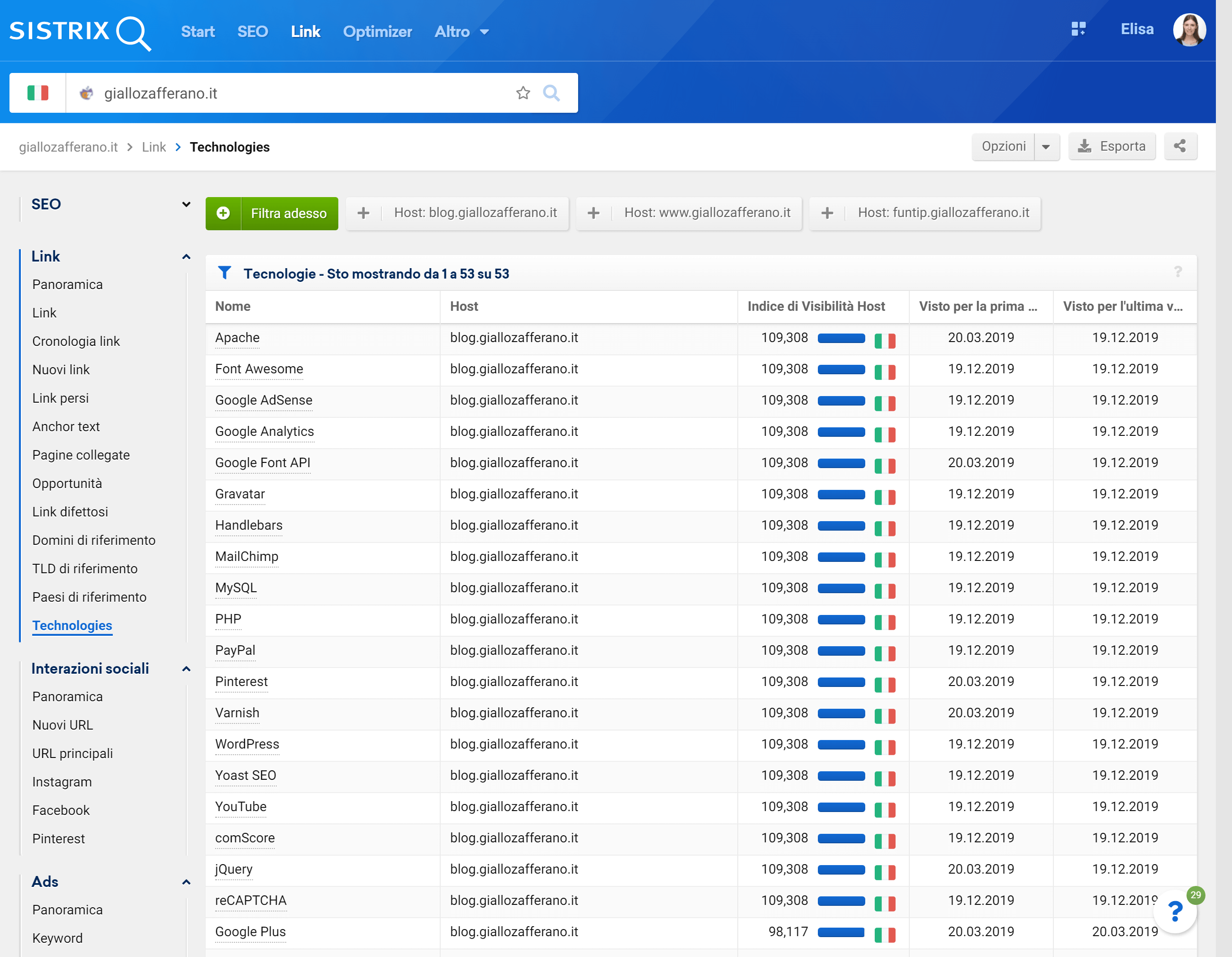
Task: Open Elisa's profile avatar
Action: click(1189, 29)
